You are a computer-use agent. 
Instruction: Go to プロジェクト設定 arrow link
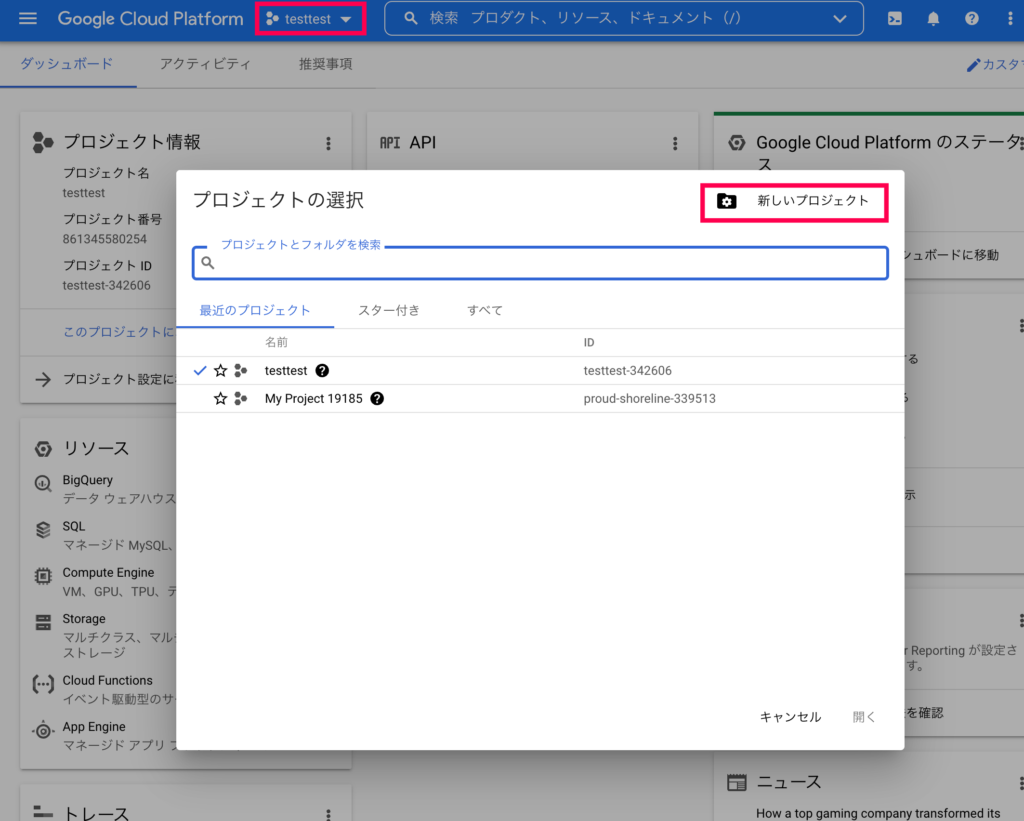coord(43,379)
